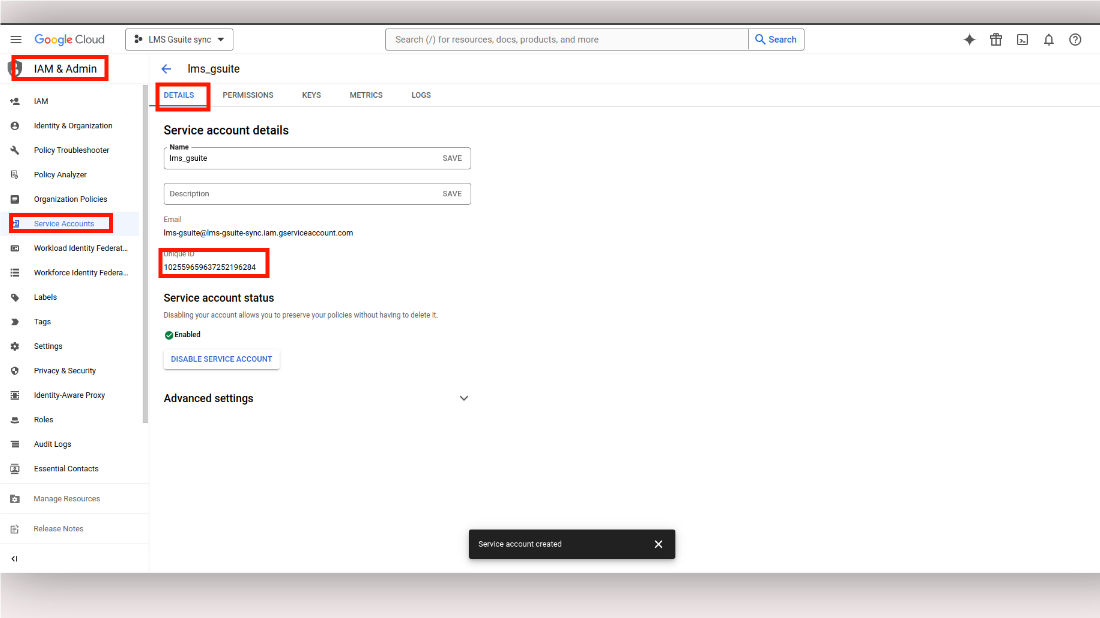1100x618 pixels.
Task: Collapse the left navigation panel
Action: pos(14,559)
